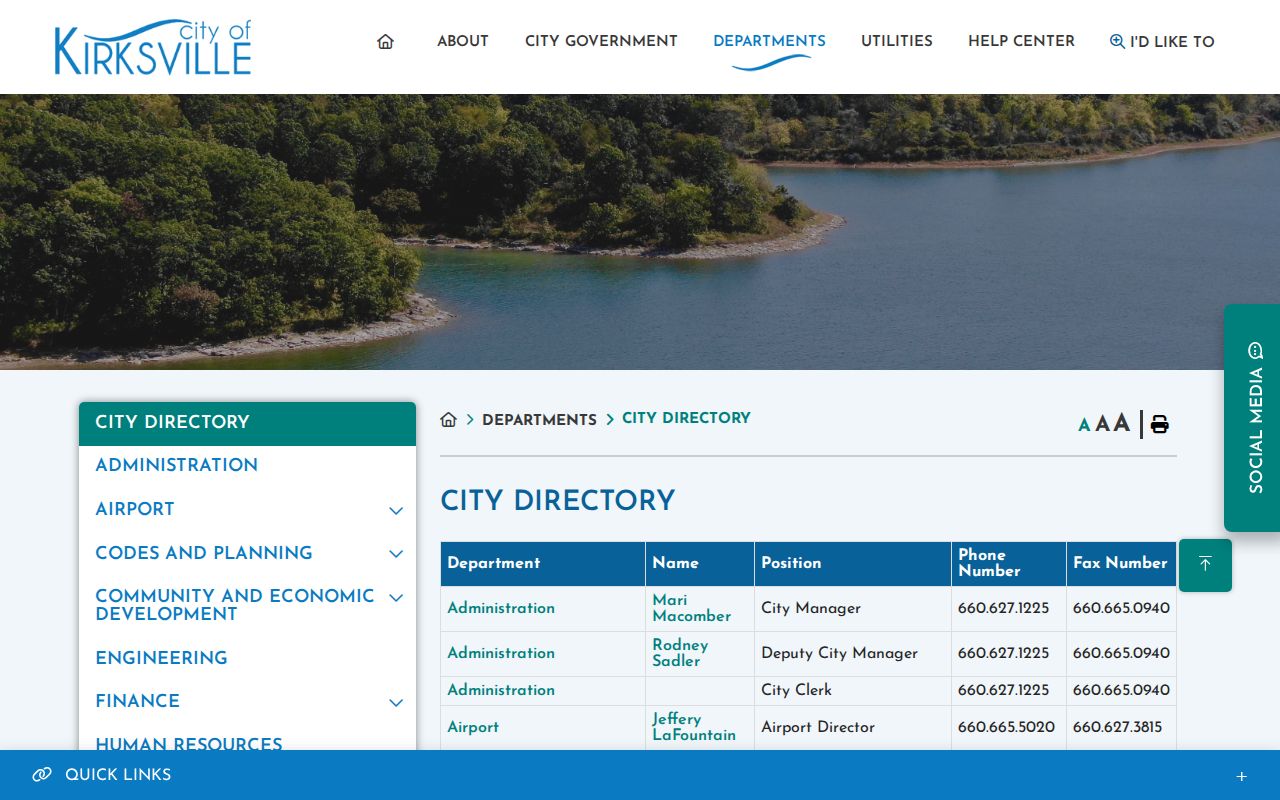Expand Quick Links with the plus icon
This screenshot has height=800, width=1280.
1241,776
